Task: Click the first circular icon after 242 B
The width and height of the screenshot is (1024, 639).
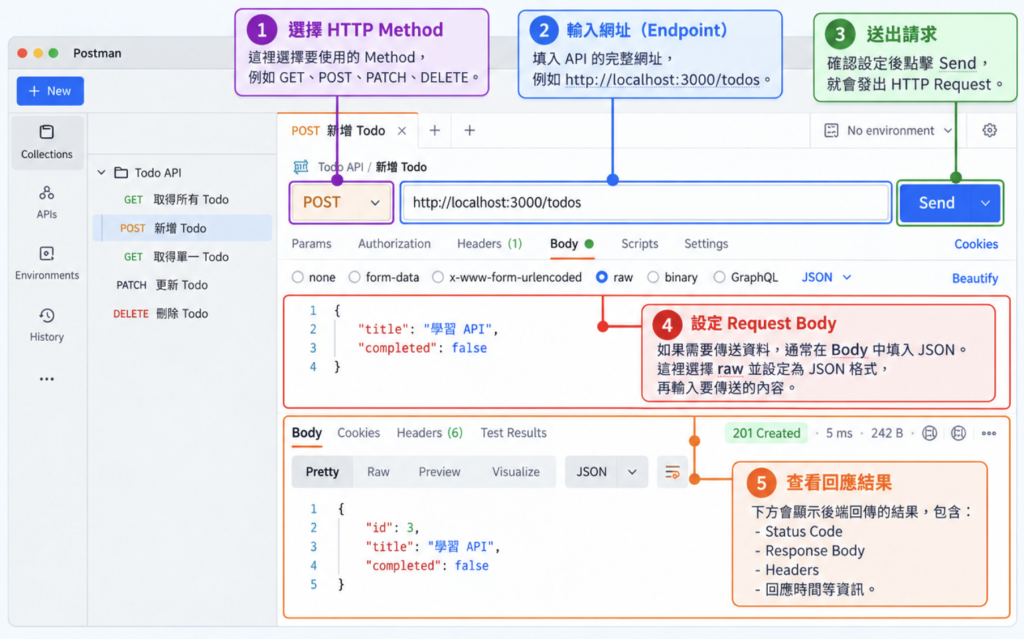Action: tap(929, 433)
